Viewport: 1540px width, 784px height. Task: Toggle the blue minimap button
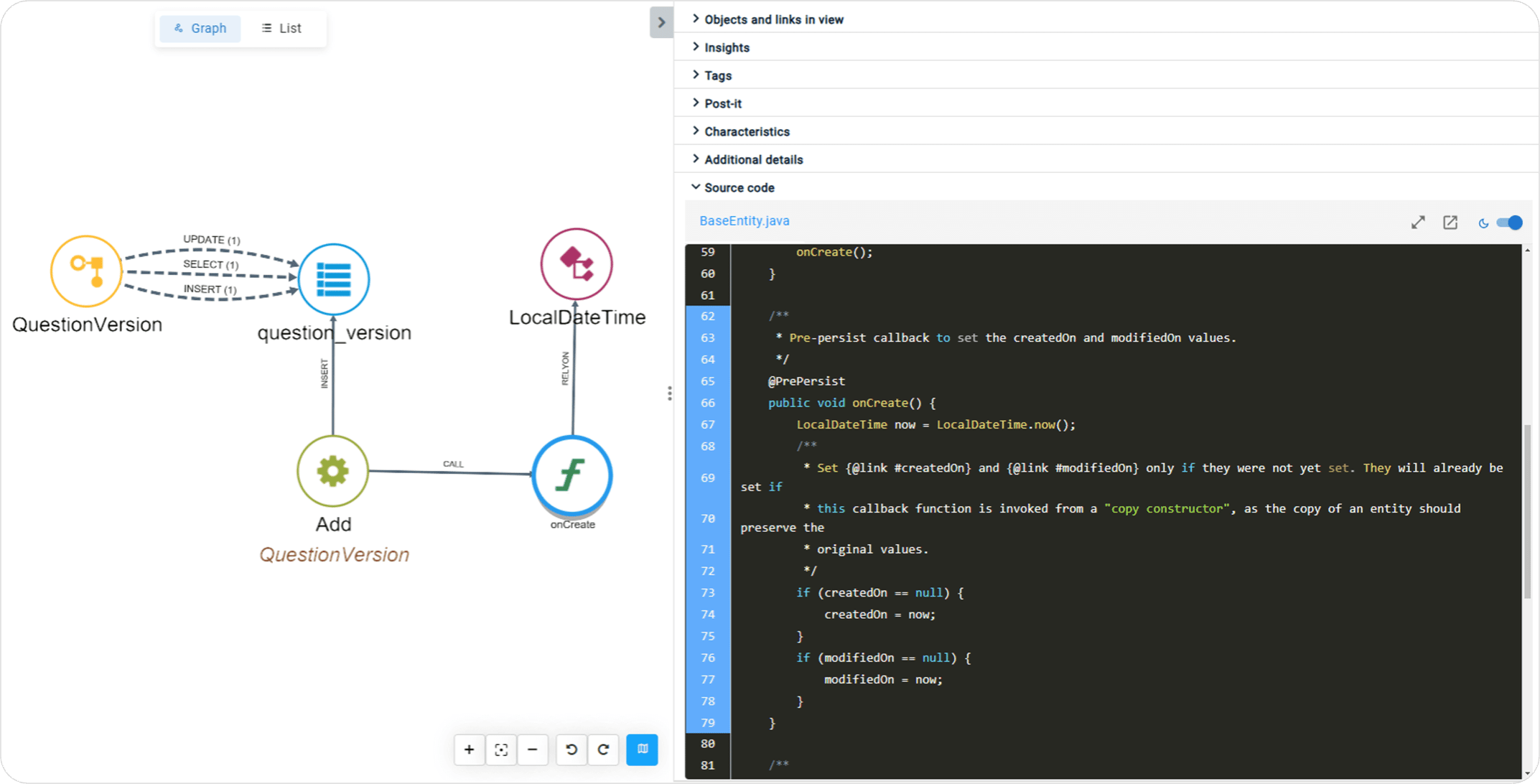tap(642, 750)
